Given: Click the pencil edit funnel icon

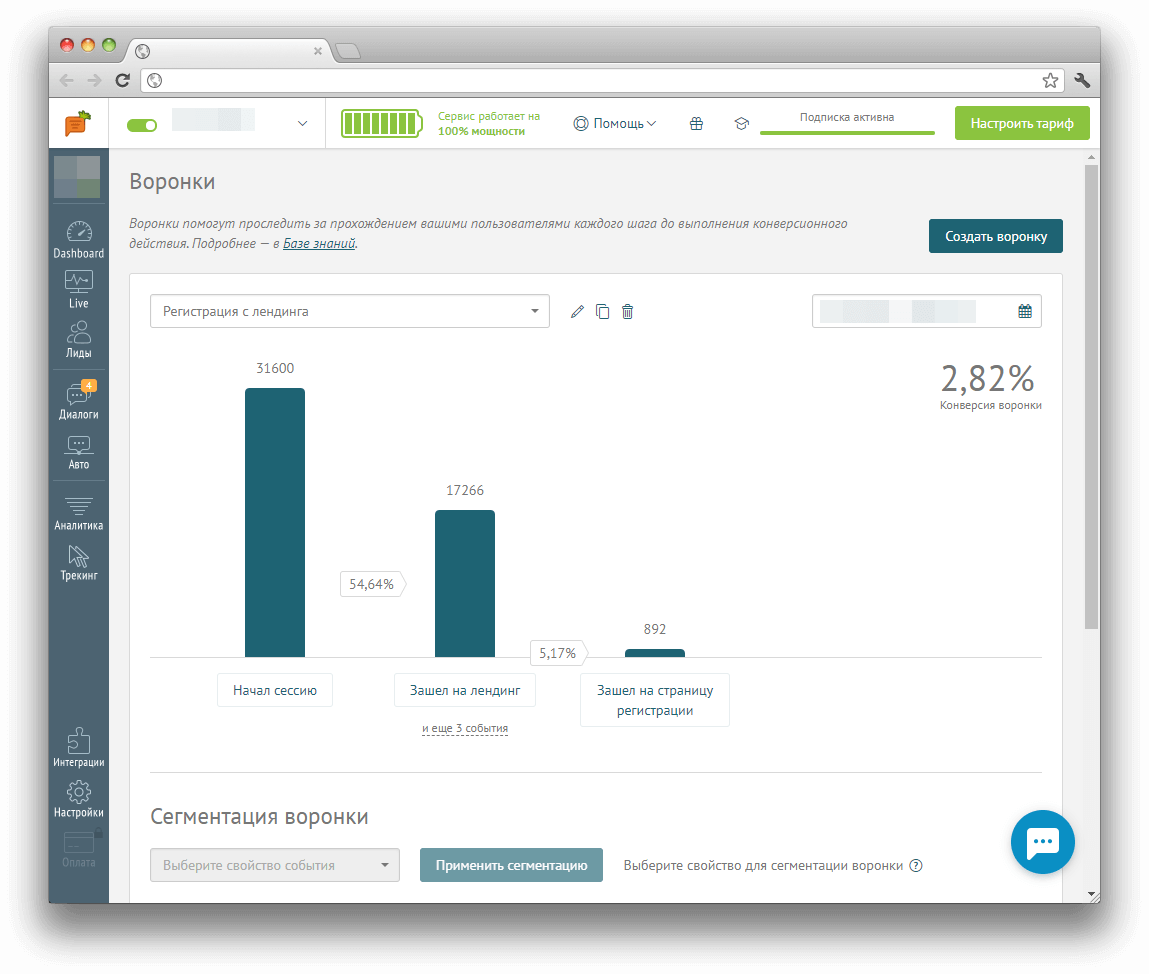Looking at the screenshot, I should [577, 312].
